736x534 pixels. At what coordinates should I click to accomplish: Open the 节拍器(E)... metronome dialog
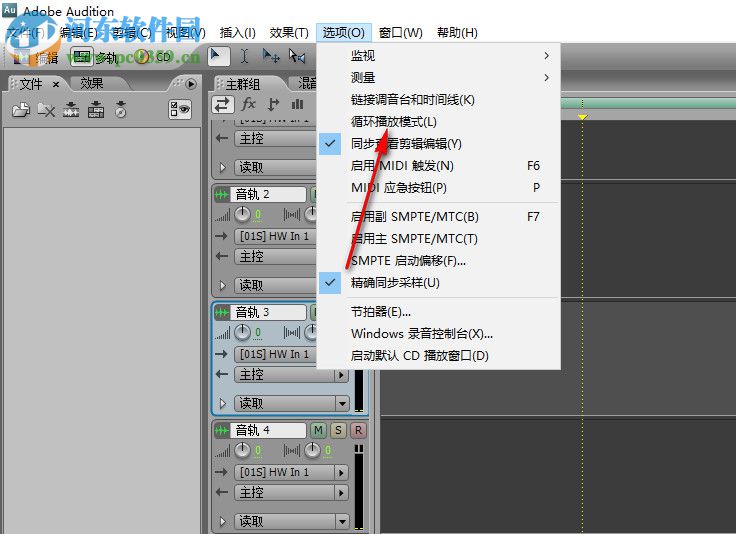pos(438,312)
